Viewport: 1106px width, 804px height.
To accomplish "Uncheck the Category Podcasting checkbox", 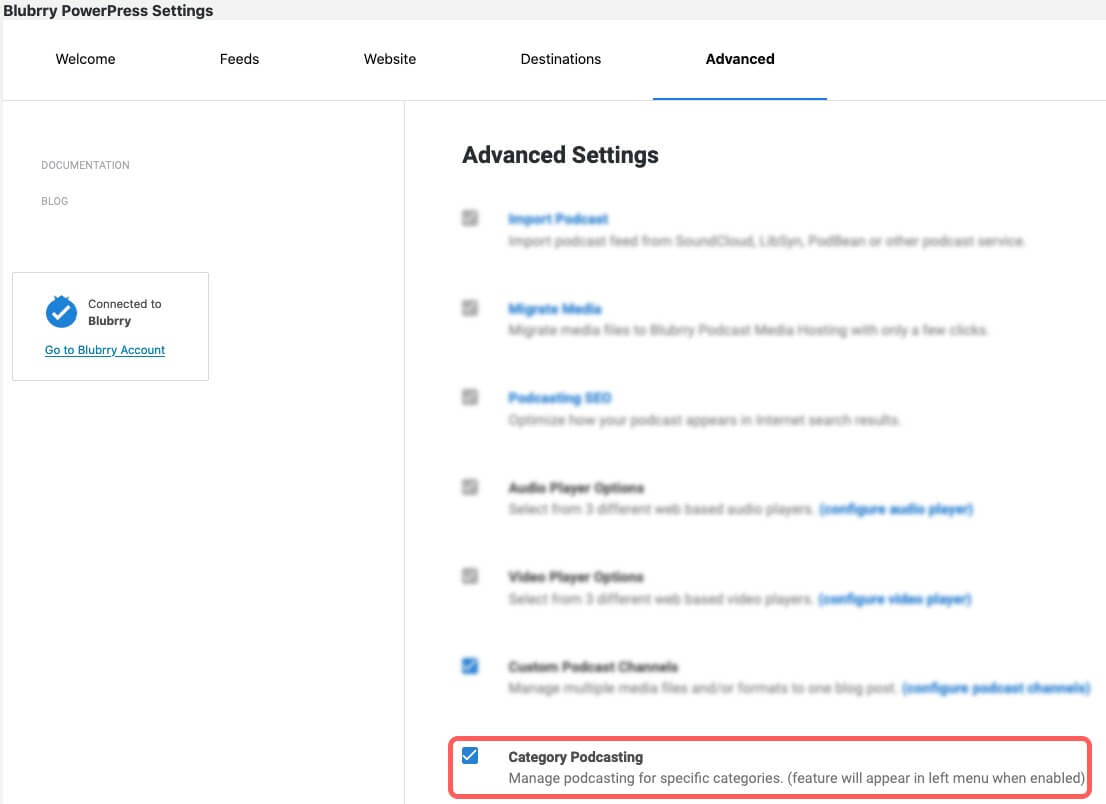I will [470, 755].
